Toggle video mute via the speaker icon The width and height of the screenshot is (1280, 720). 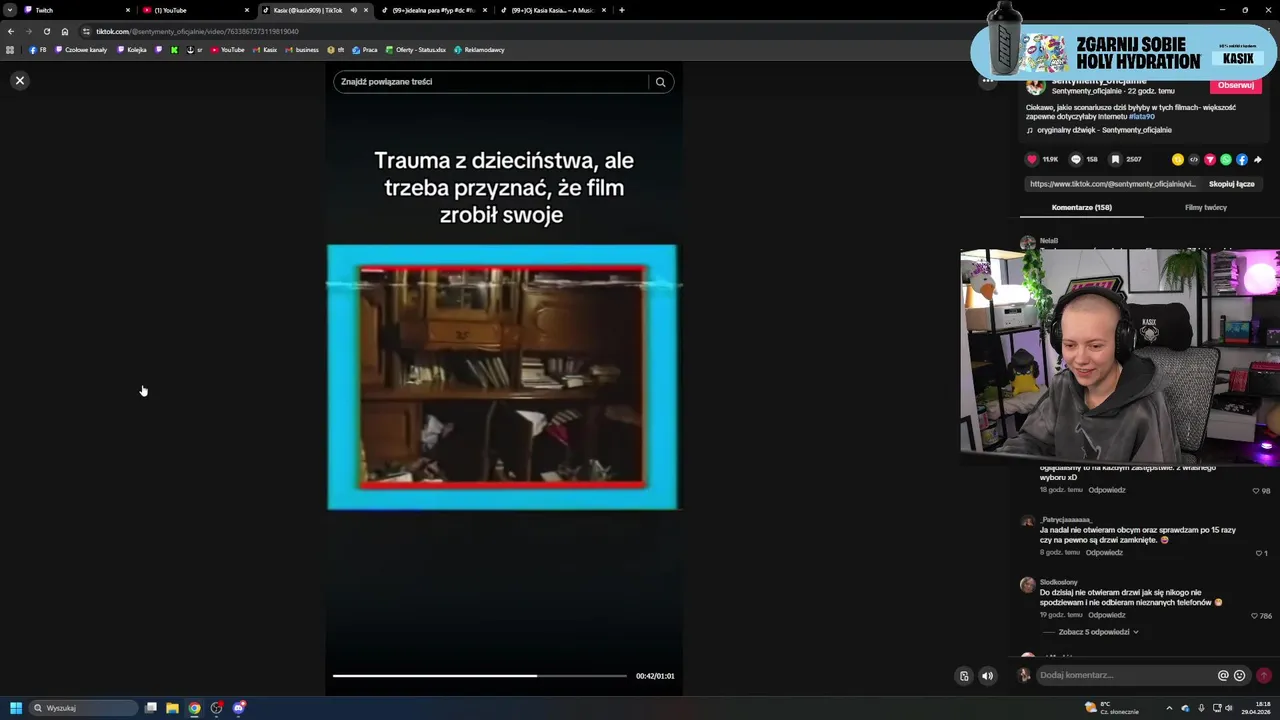coord(987,676)
